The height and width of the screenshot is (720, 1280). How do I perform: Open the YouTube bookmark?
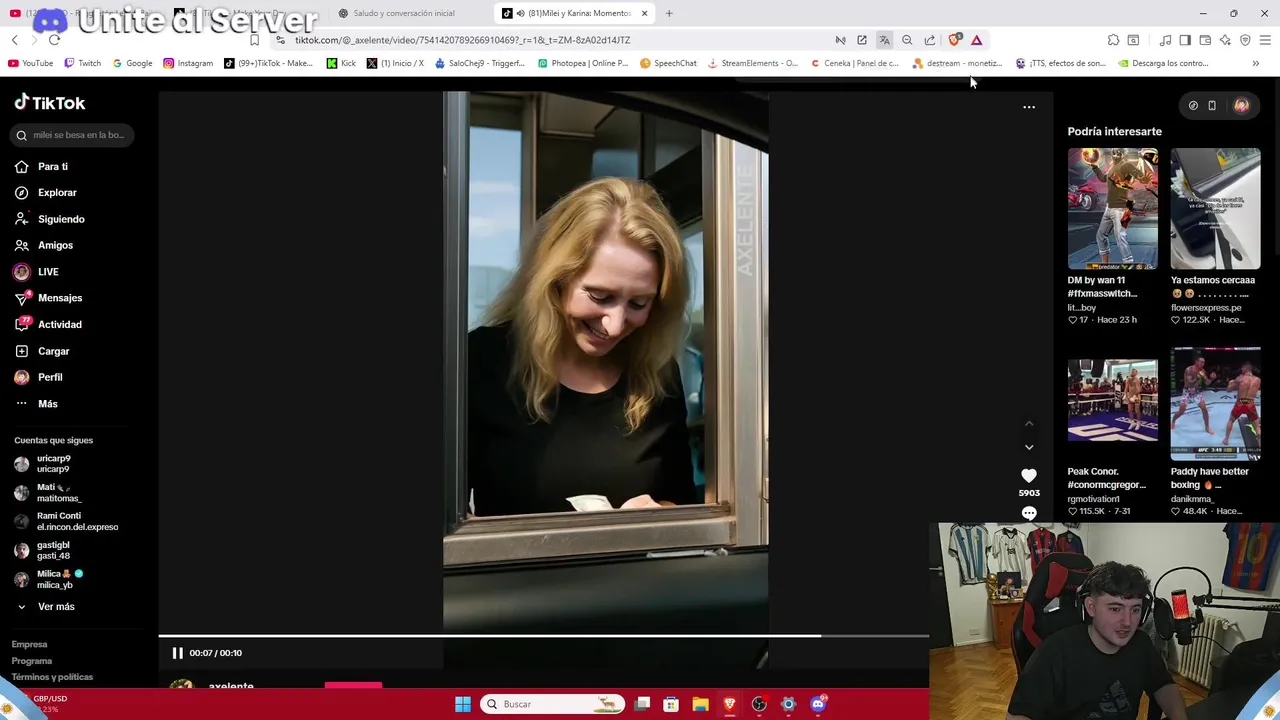30,63
